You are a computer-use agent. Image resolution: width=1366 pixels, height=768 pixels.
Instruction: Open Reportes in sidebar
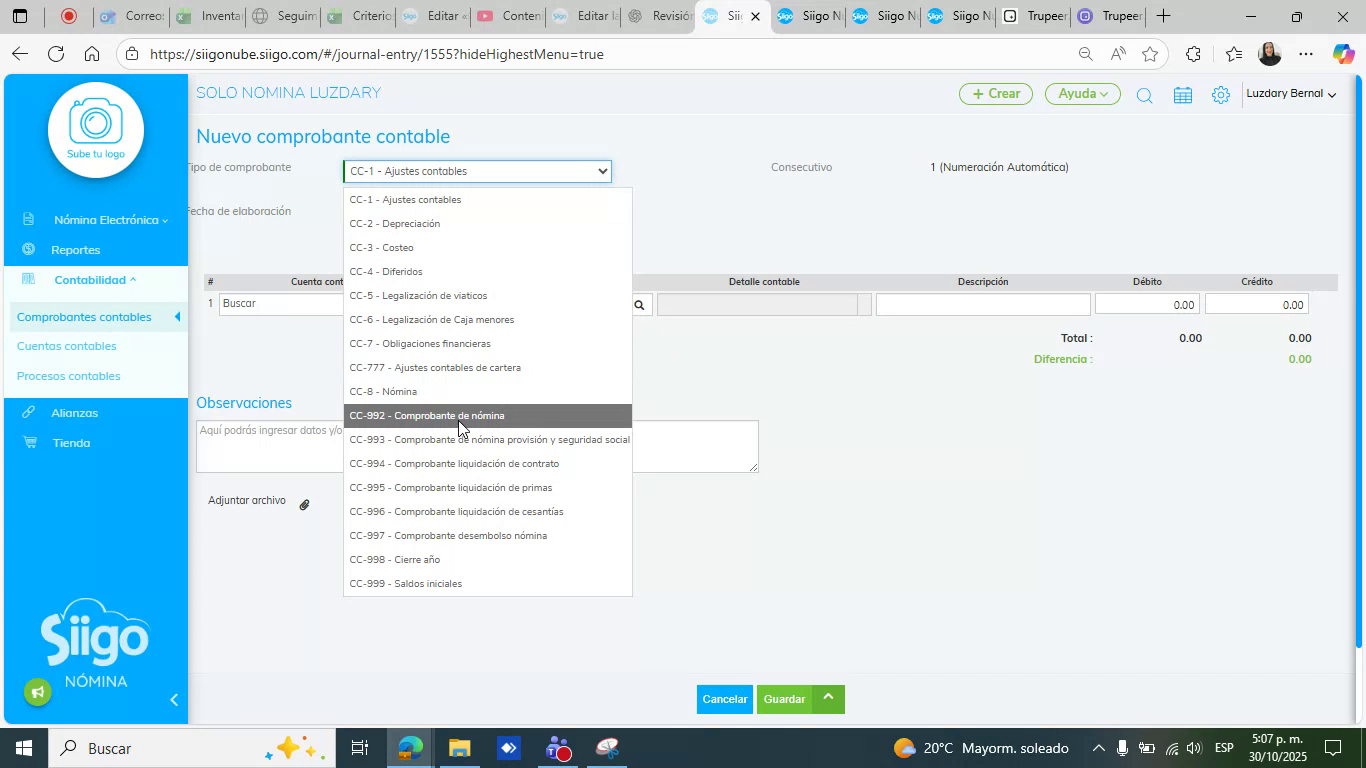pos(76,250)
